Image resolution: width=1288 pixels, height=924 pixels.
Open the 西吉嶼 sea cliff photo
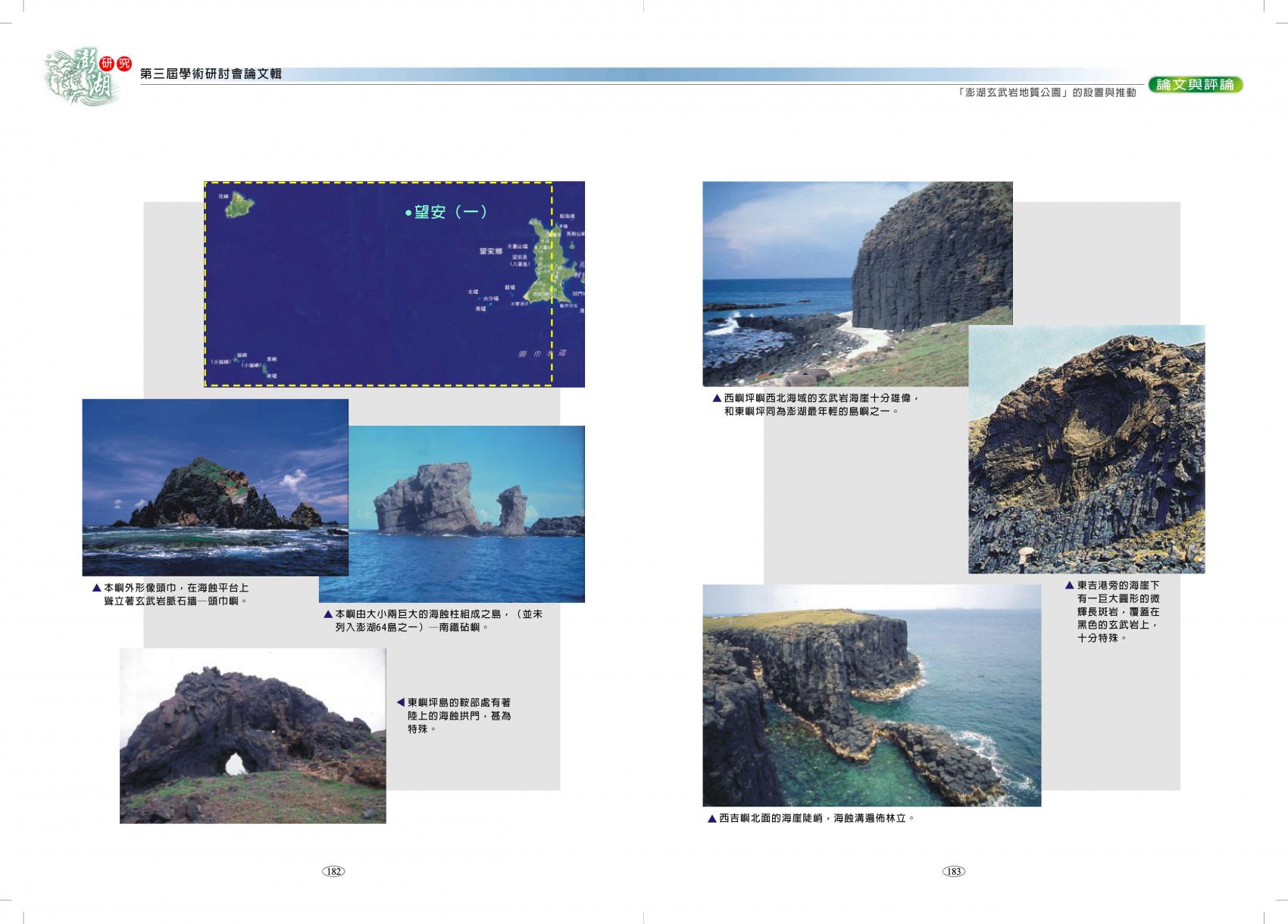point(871,695)
